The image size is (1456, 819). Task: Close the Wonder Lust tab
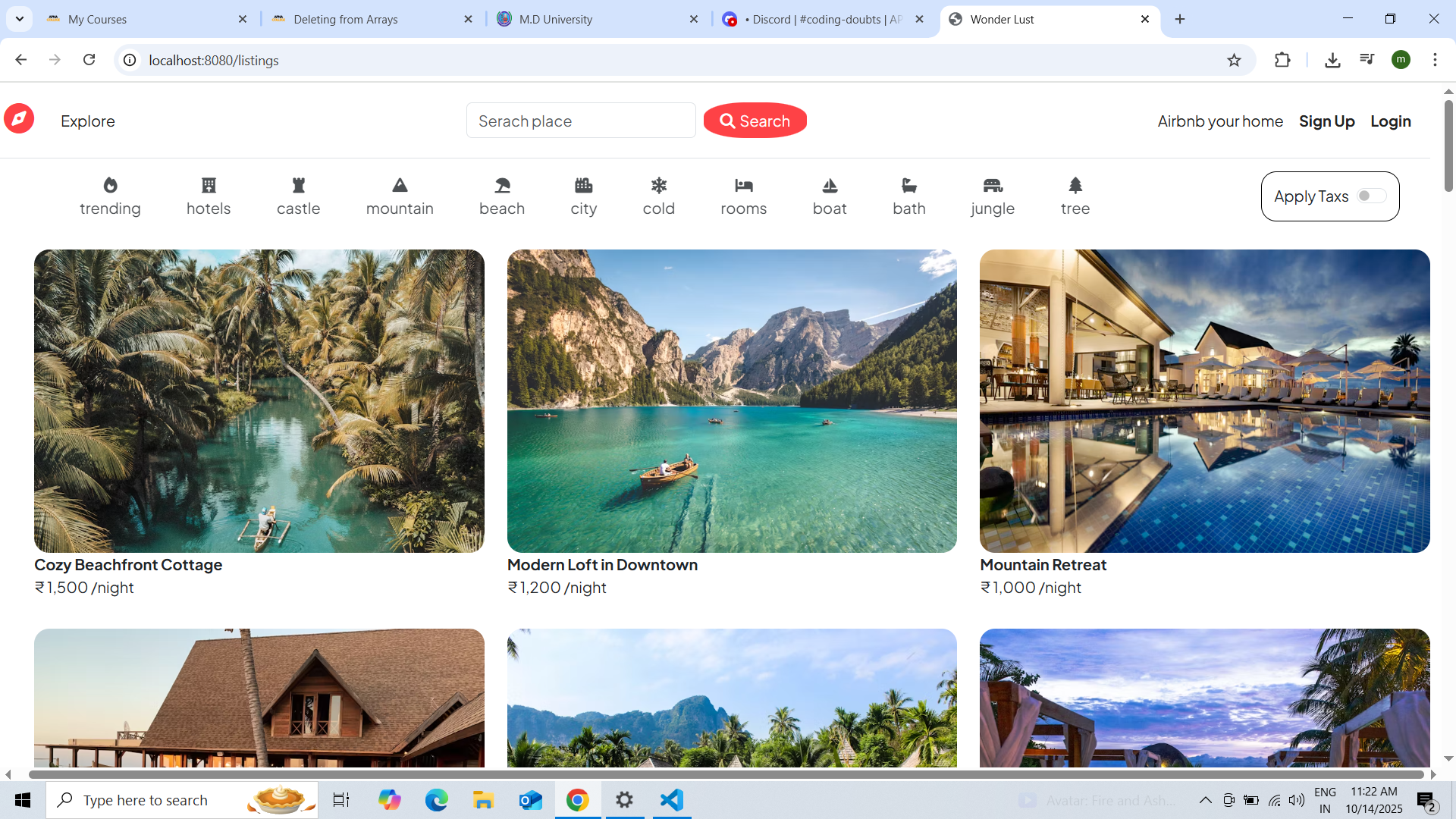[x=1145, y=20]
